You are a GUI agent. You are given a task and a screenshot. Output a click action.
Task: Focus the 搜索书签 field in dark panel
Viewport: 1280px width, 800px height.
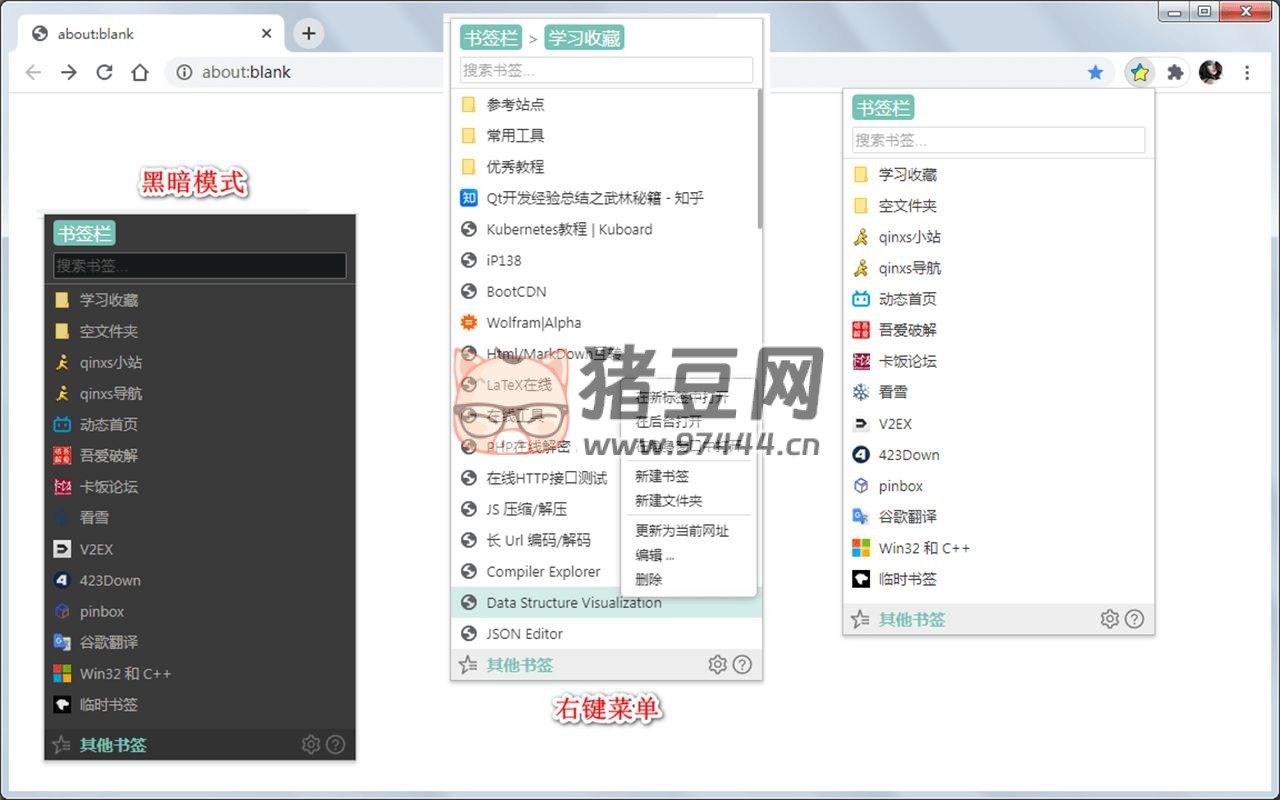pos(200,265)
